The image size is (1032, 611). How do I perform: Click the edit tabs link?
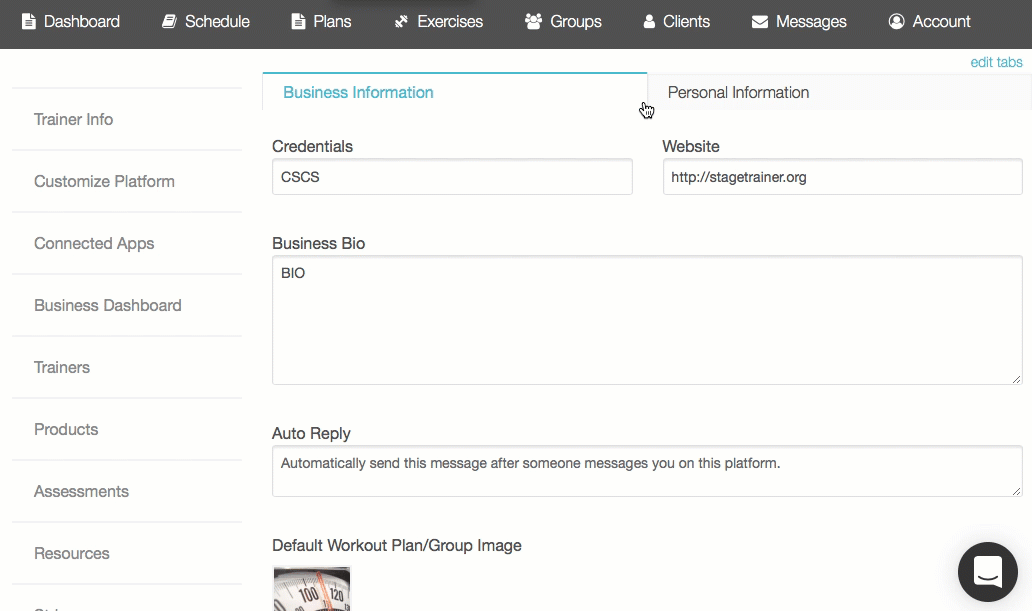(x=996, y=62)
